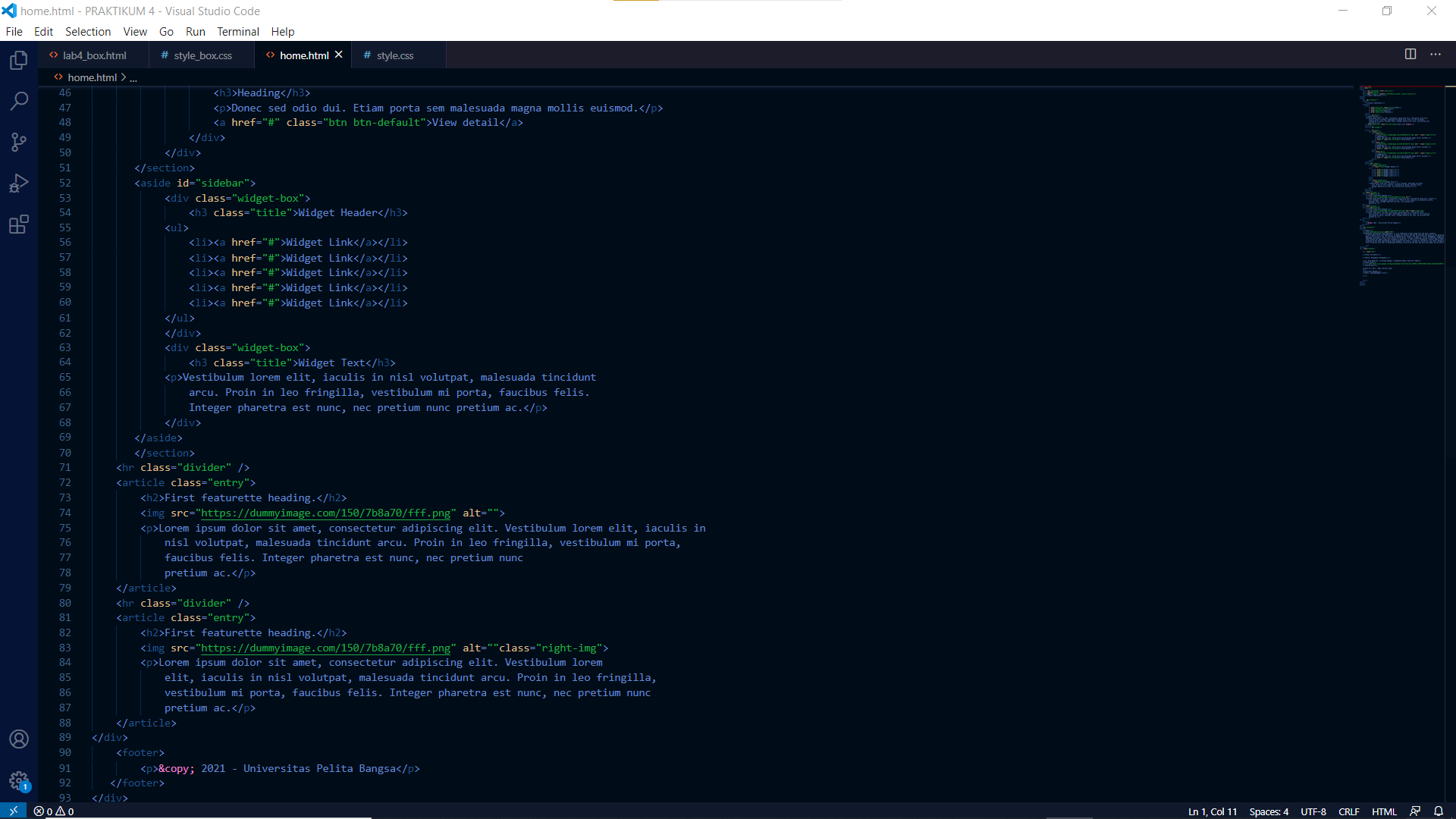Open the Run menu
Image resolution: width=1456 pixels, height=819 pixels.
pyautogui.click(x=196, y=31)
